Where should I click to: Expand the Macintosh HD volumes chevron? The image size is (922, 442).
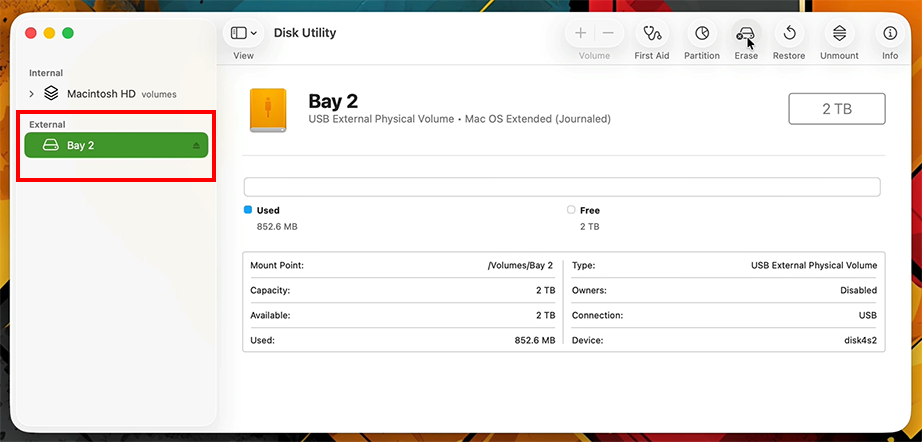pos(32,93)
